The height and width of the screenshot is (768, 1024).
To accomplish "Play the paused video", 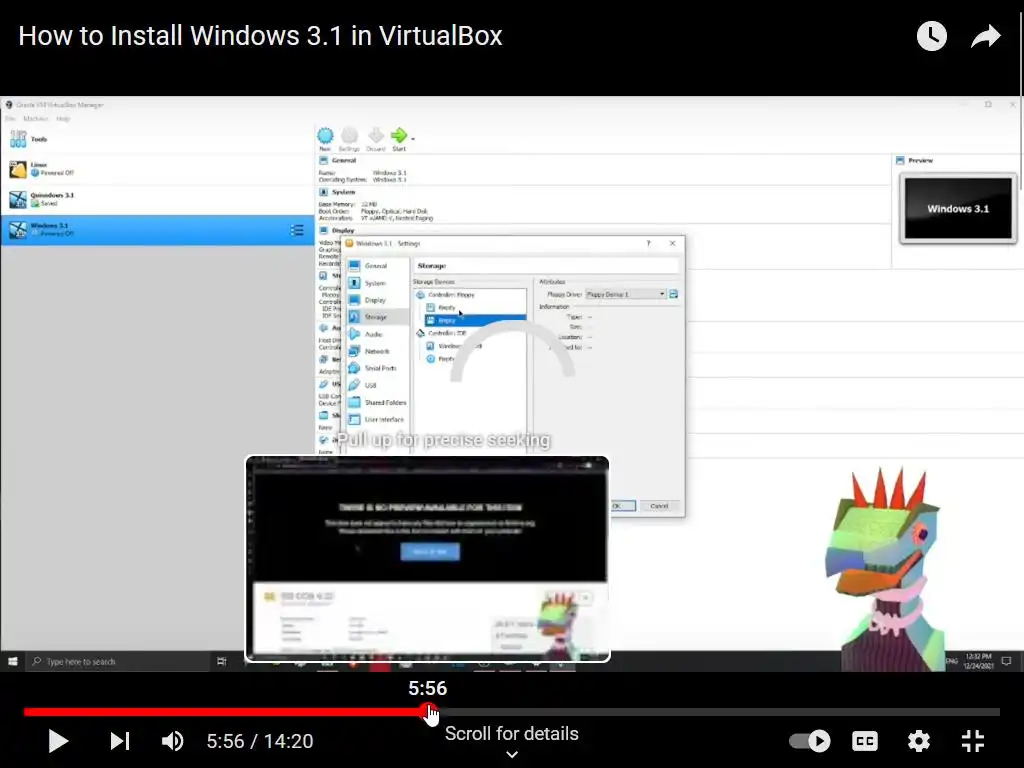I will click(59, 741).
